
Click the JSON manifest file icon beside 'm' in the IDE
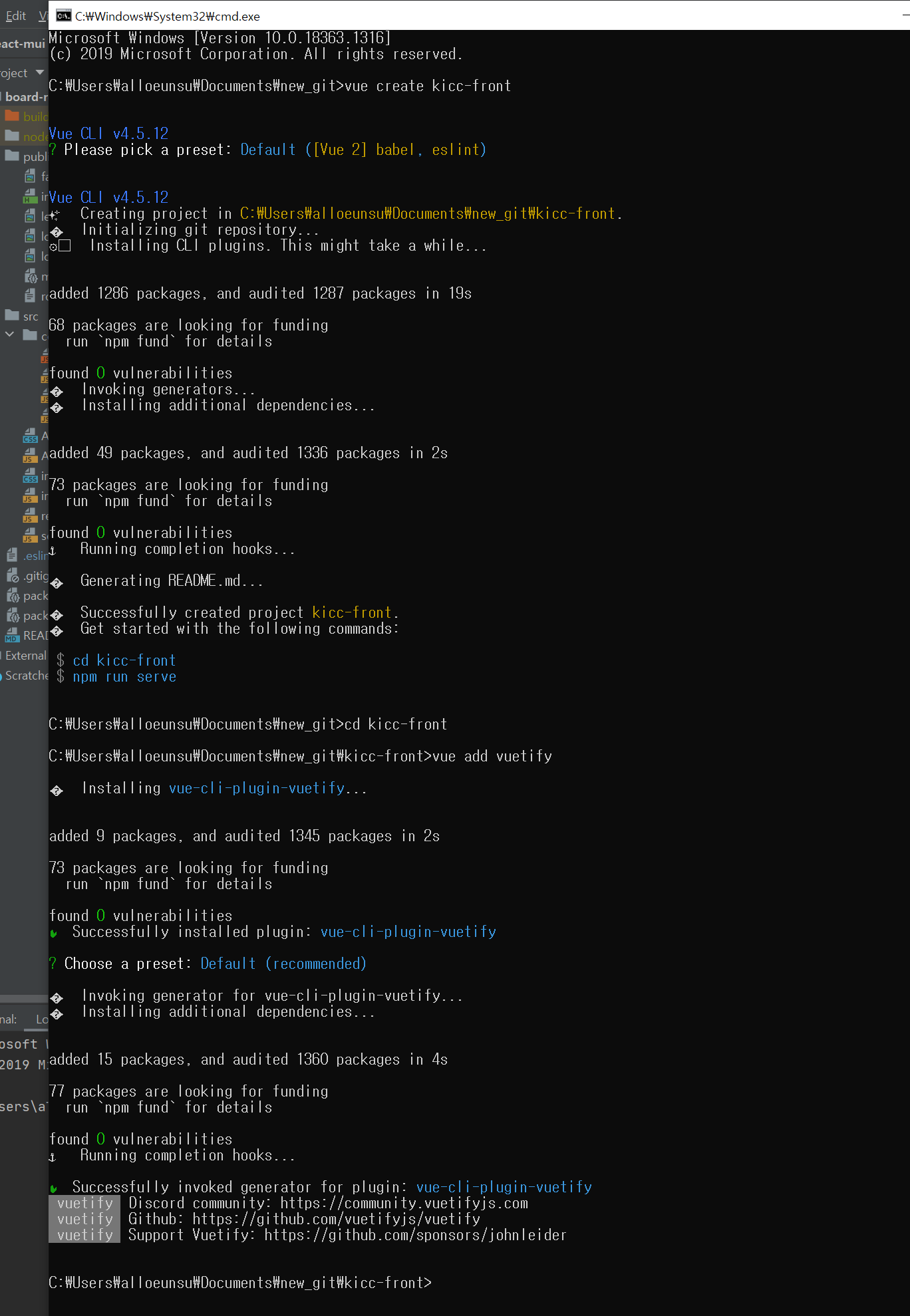[x=31, y=275]
